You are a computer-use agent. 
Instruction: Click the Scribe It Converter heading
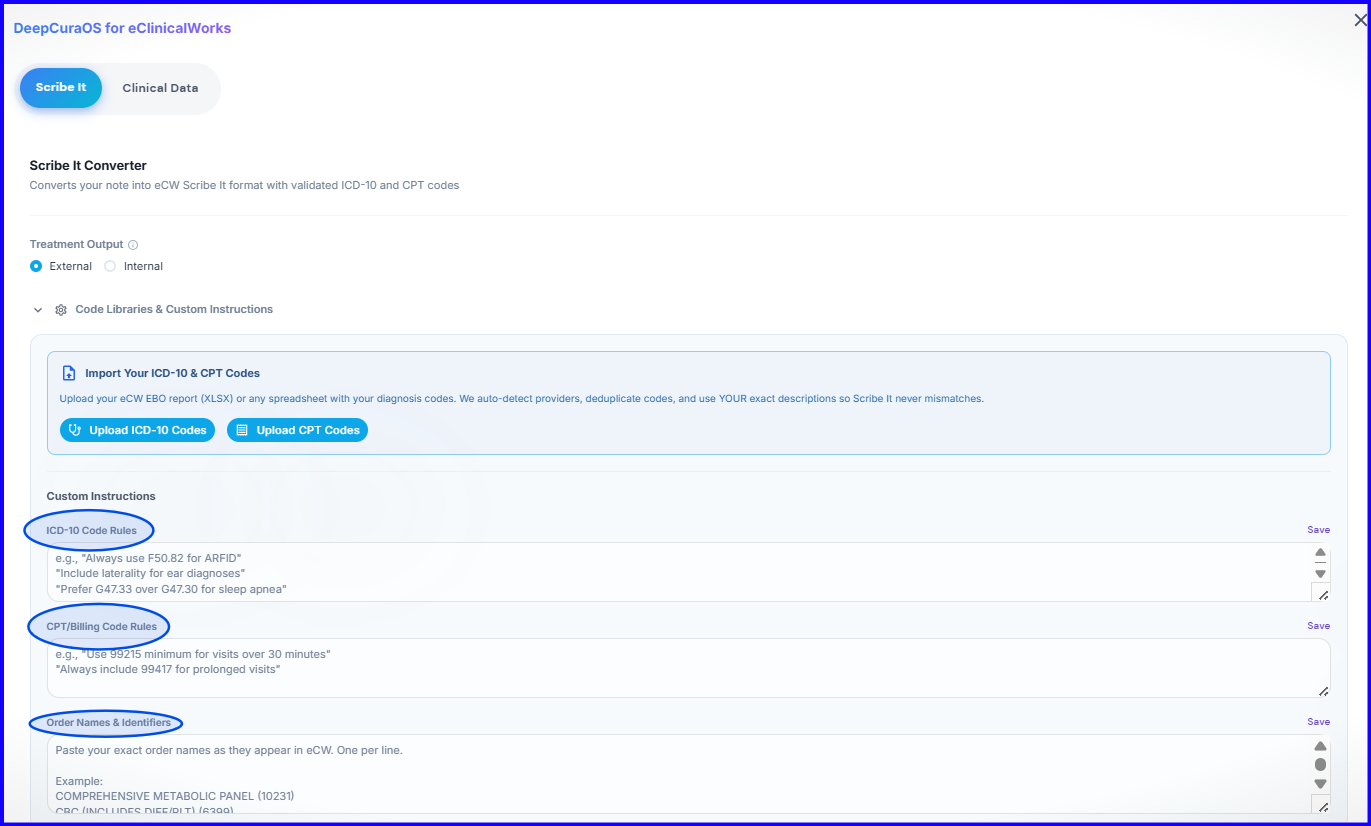point(88,165)
